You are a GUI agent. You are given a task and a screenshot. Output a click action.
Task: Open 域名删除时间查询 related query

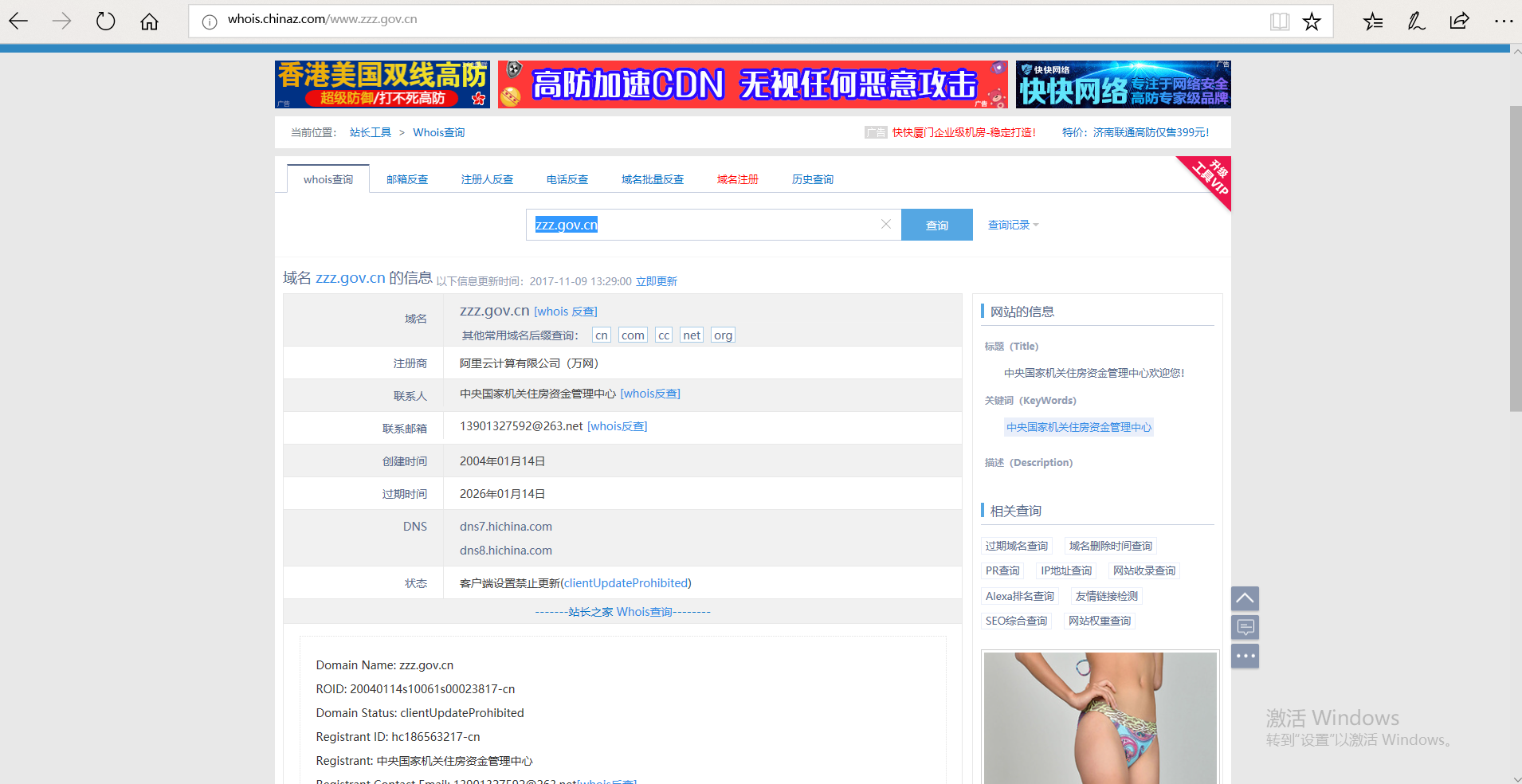pyautogui.click(x=1111, y=546)
